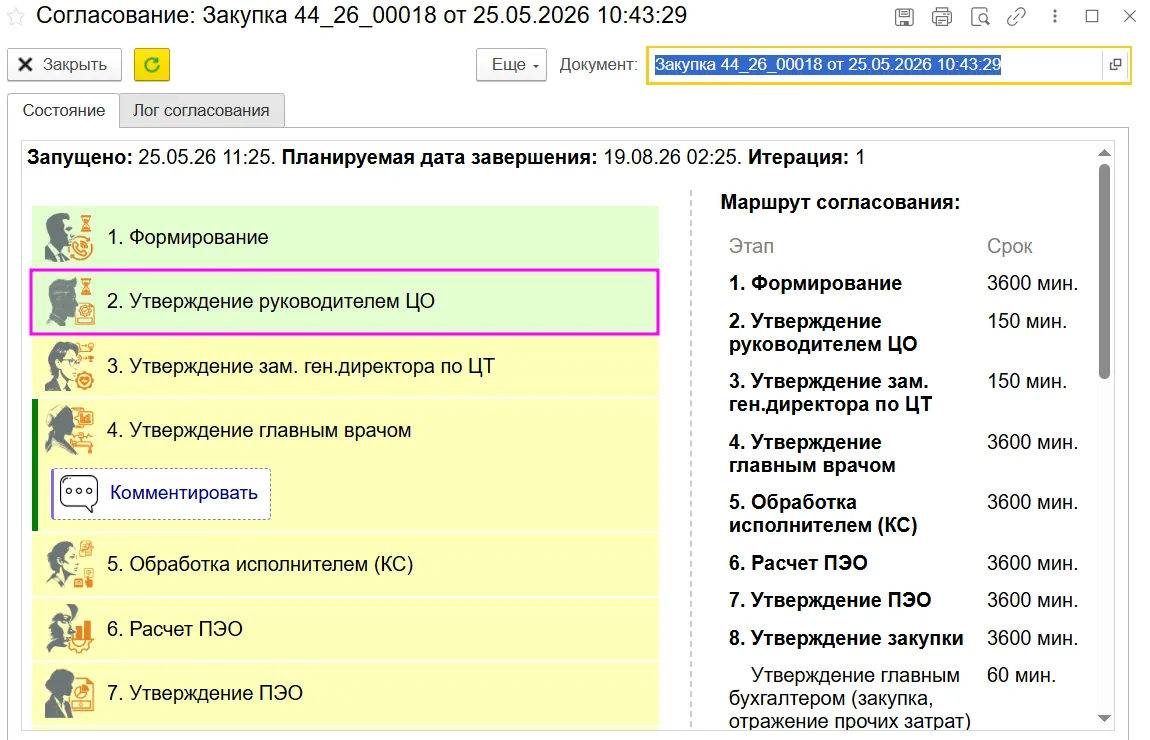Click the printer icon in title bar
The image size is (1150, 740).
[x=942, y=17]
